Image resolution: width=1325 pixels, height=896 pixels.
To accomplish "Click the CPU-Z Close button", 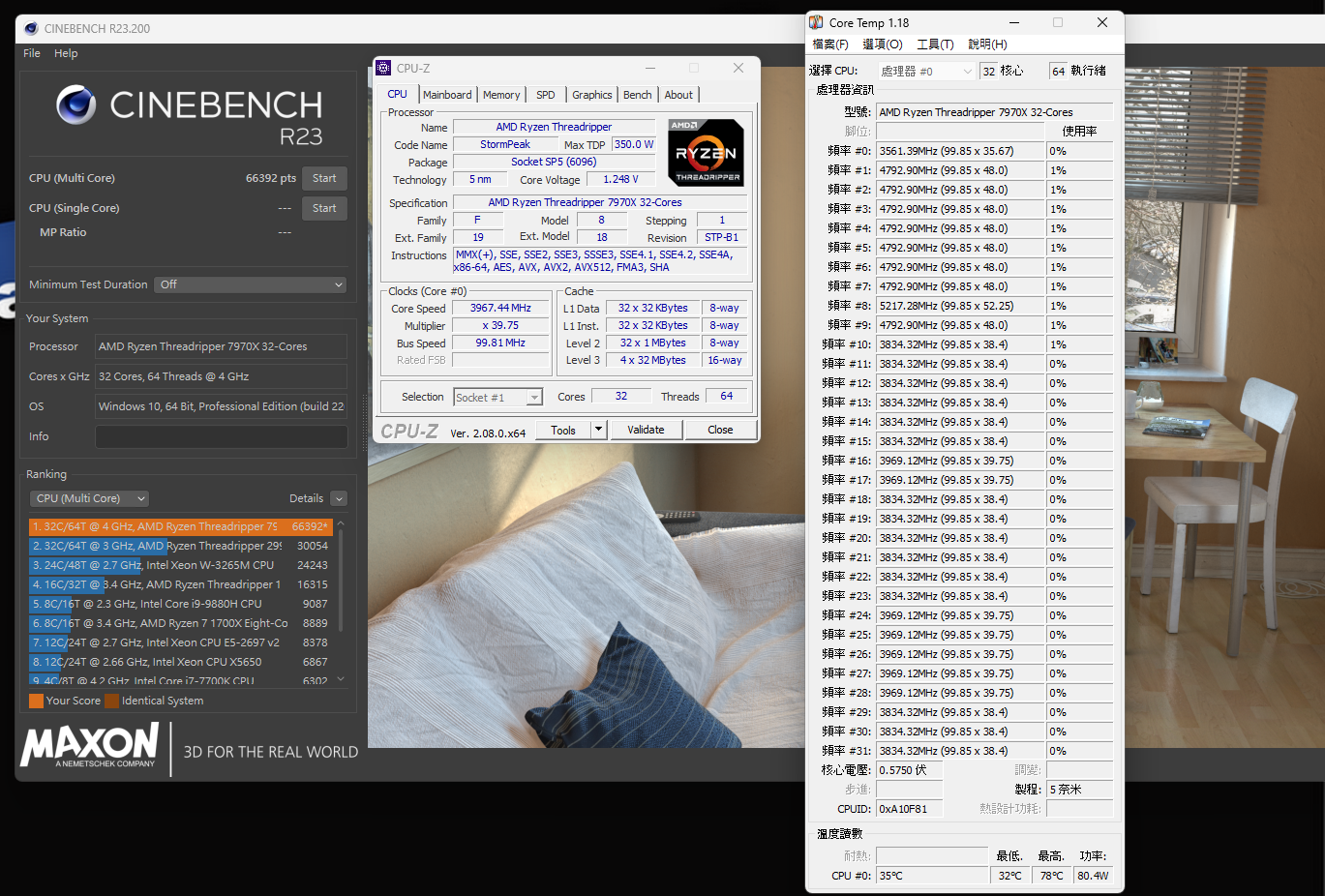I will [720, 430].
